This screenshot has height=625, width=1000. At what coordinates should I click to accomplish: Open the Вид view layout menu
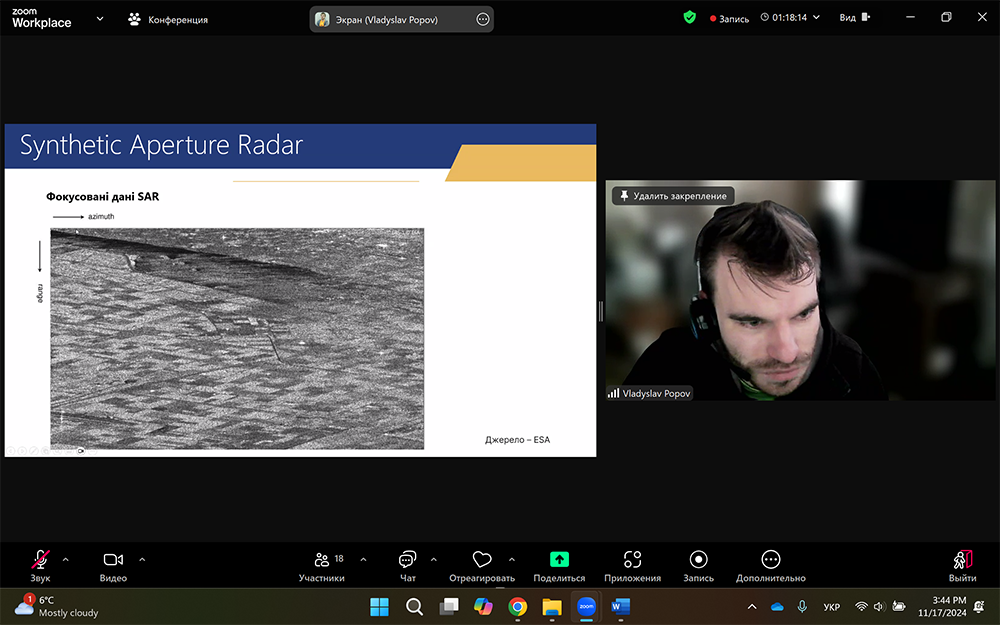click(854, 18)
